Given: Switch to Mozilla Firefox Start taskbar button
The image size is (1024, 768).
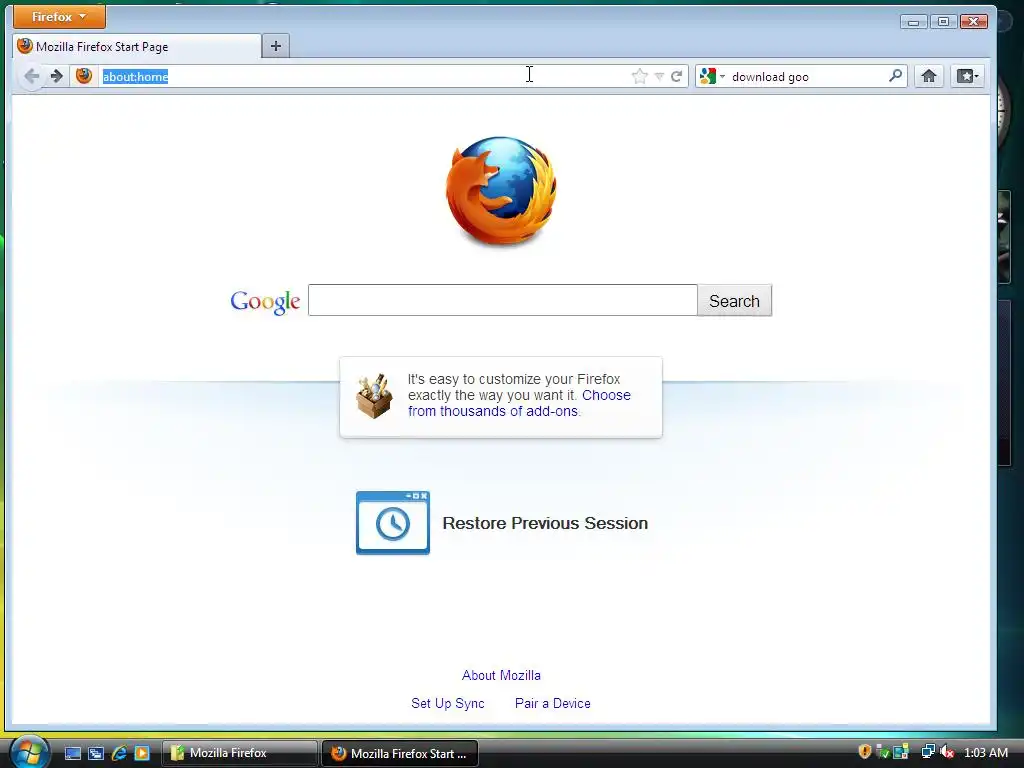Looking at the screenshot, I should tap(400, 753).
